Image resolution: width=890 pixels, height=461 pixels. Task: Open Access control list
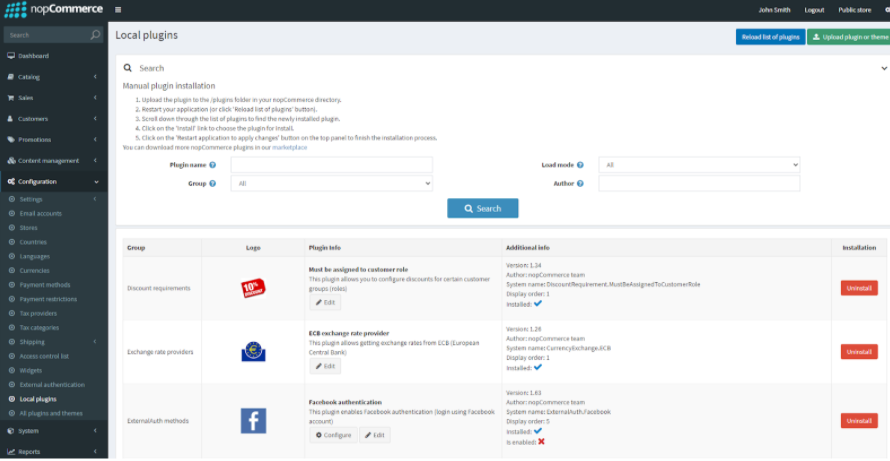point(44,357)
